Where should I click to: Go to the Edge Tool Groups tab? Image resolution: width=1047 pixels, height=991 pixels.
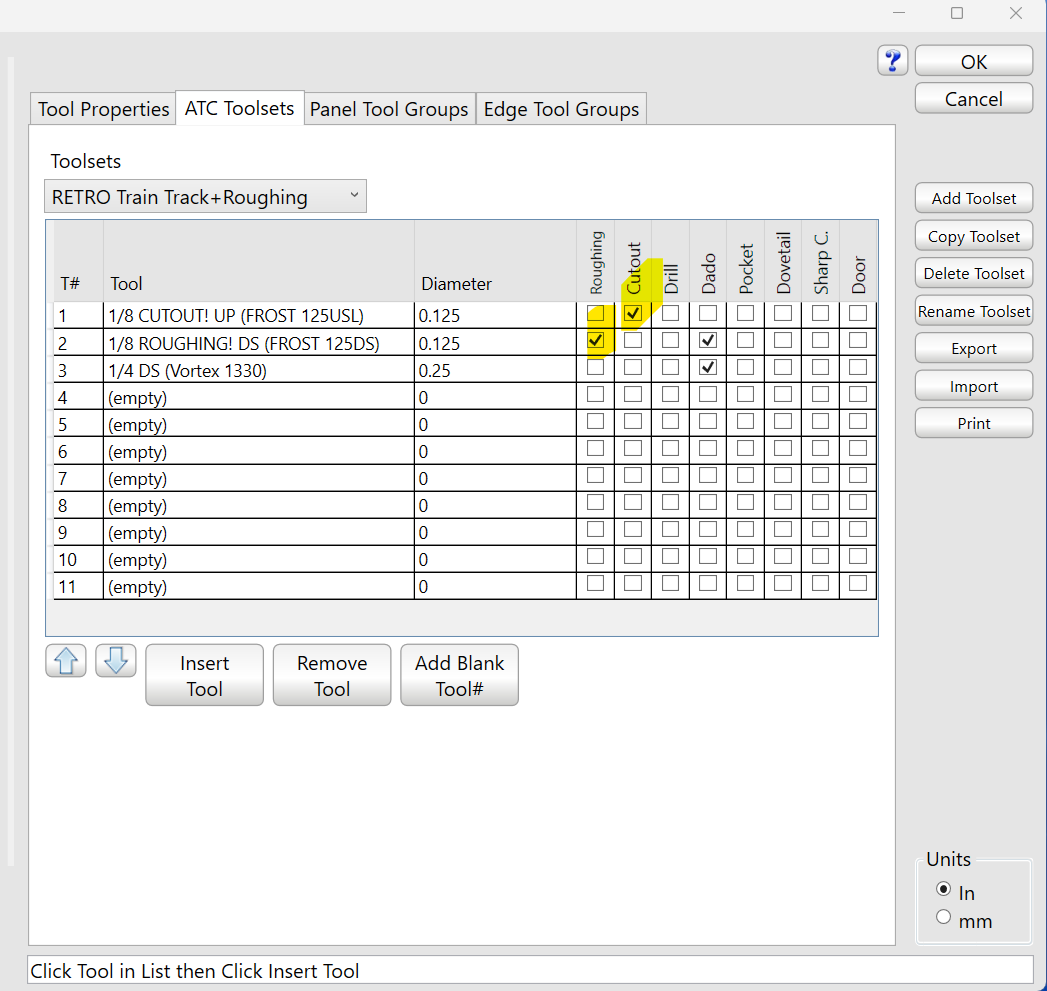coord(561,109)
